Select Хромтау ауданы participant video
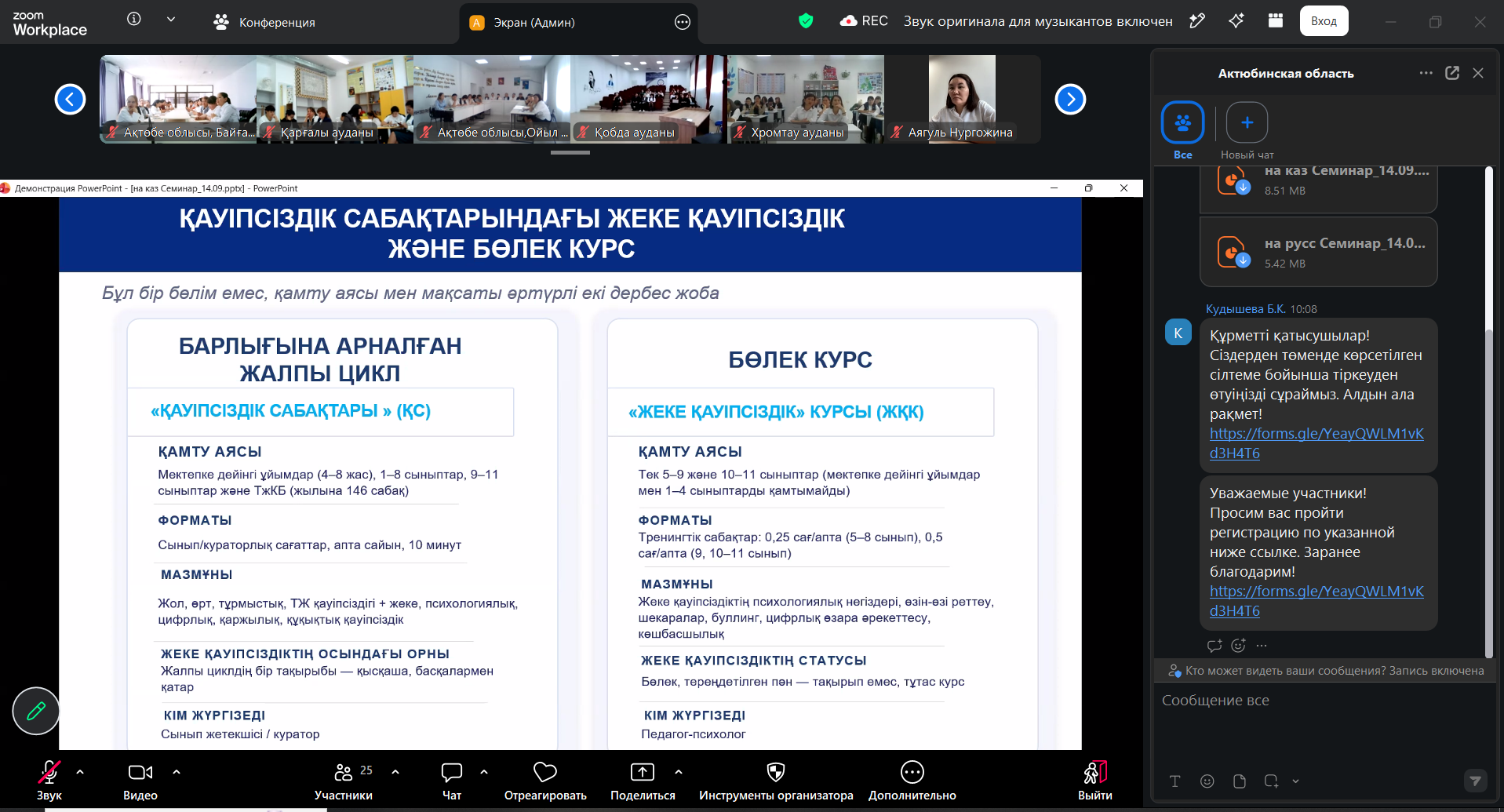 click(806, 99)
